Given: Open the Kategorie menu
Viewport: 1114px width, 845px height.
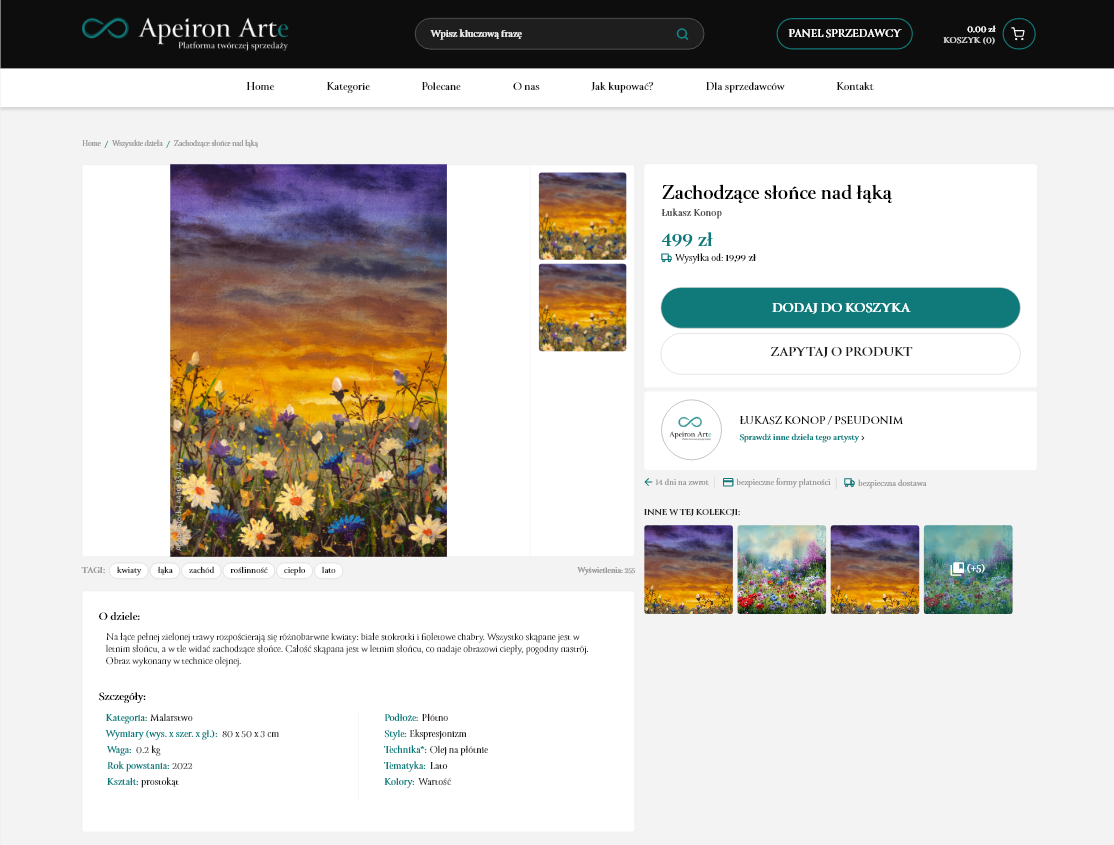Looking at the screenshot, I should click(x=348, y=87).
